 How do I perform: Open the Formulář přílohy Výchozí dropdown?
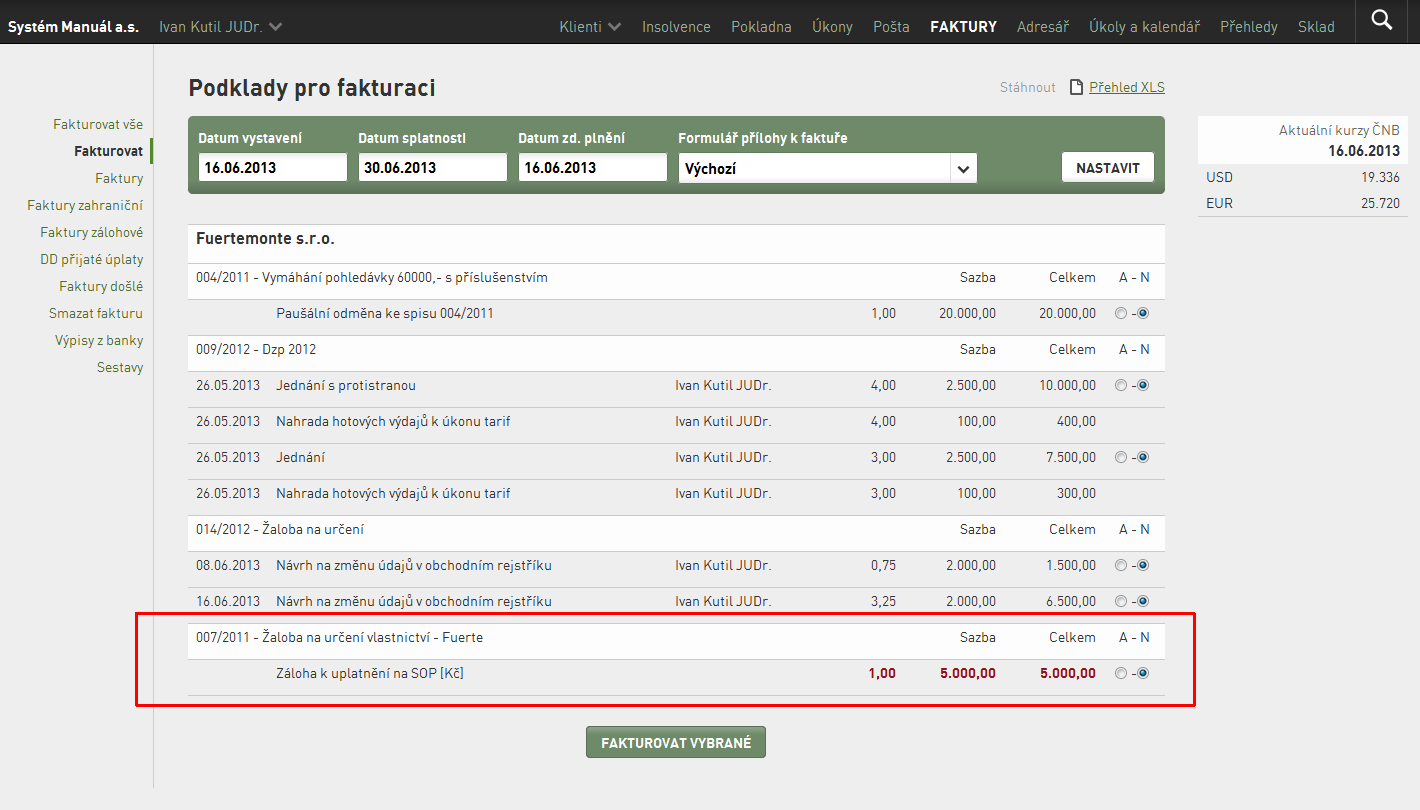(x=827, y=168)
